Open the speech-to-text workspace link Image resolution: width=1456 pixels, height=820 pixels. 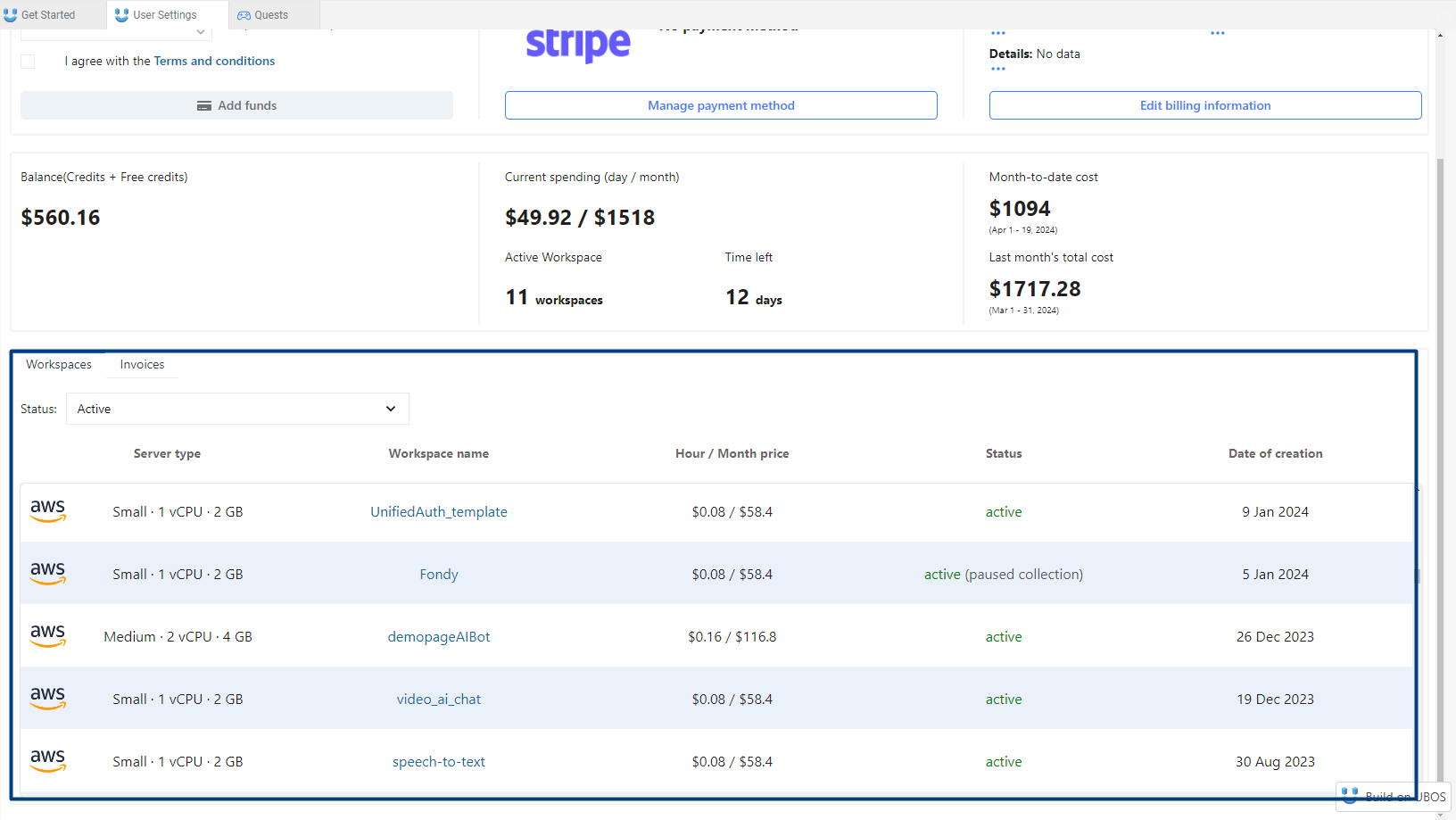(439, 761)
